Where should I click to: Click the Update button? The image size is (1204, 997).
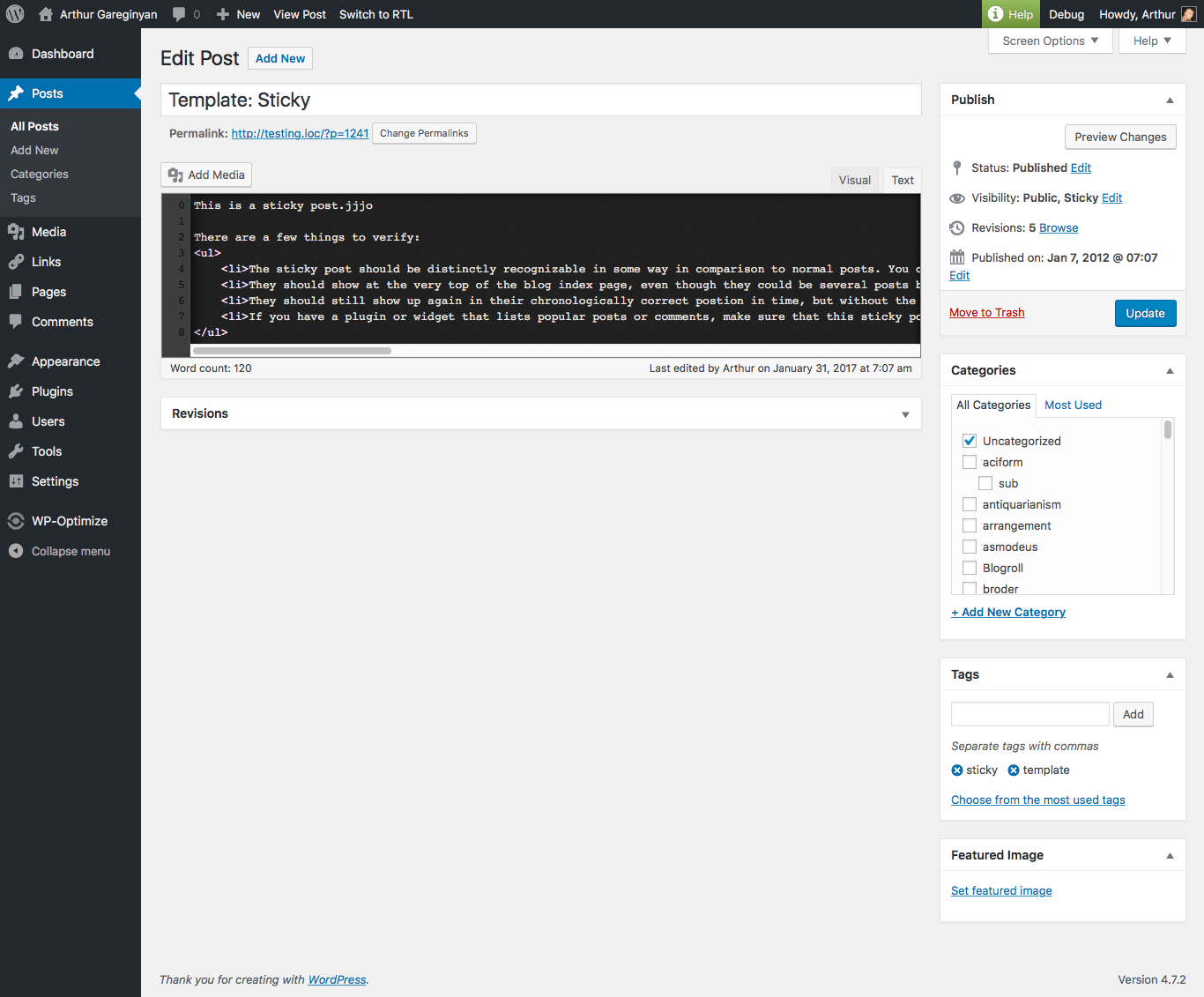coord(1145,313)
